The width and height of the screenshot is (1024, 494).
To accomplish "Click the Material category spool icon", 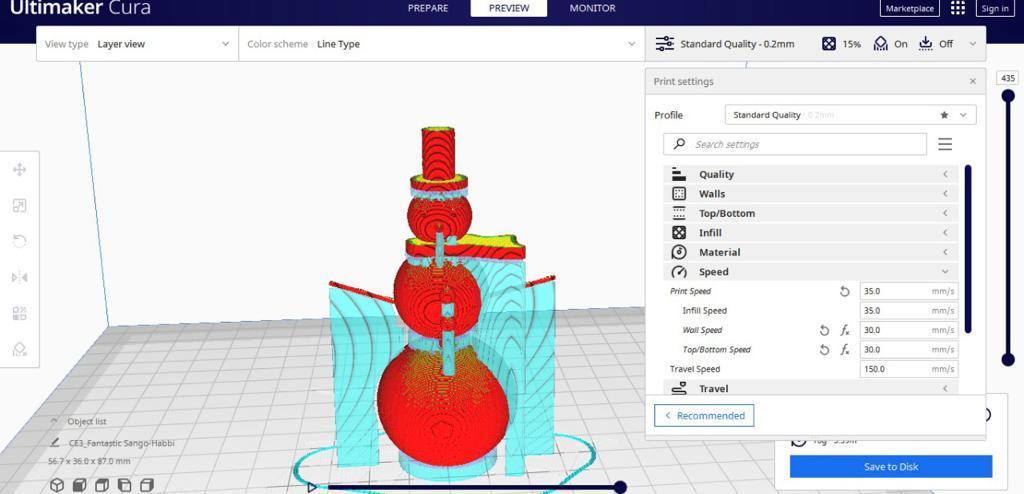I will [679, 252].
